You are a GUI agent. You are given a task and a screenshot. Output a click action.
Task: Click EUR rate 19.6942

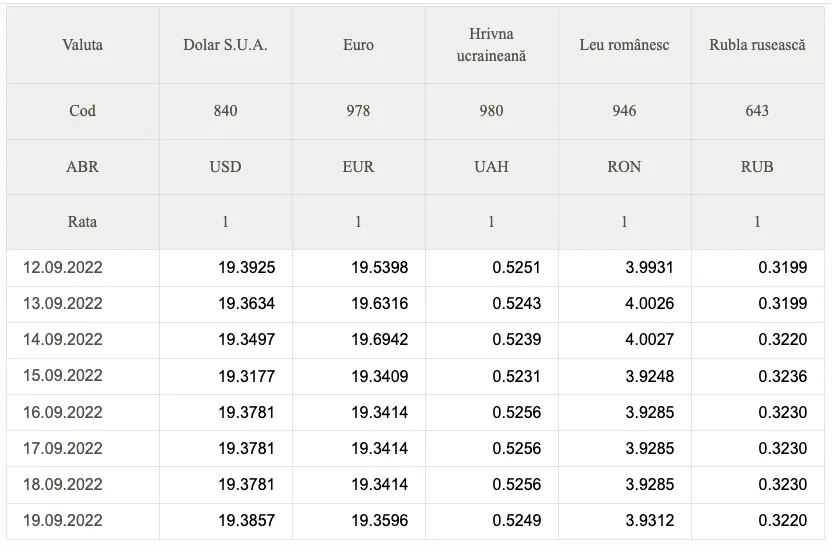click(x=380, y=340)
